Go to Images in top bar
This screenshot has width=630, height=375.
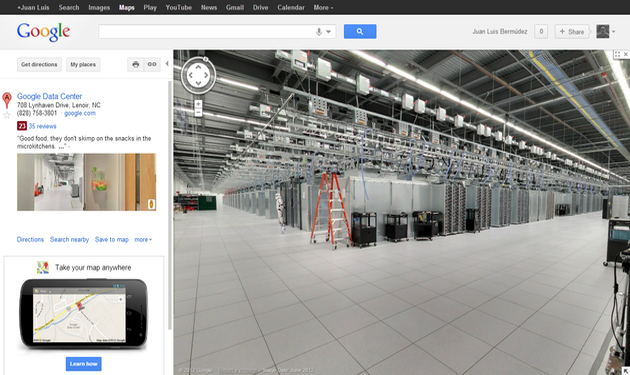click(99, 7)
